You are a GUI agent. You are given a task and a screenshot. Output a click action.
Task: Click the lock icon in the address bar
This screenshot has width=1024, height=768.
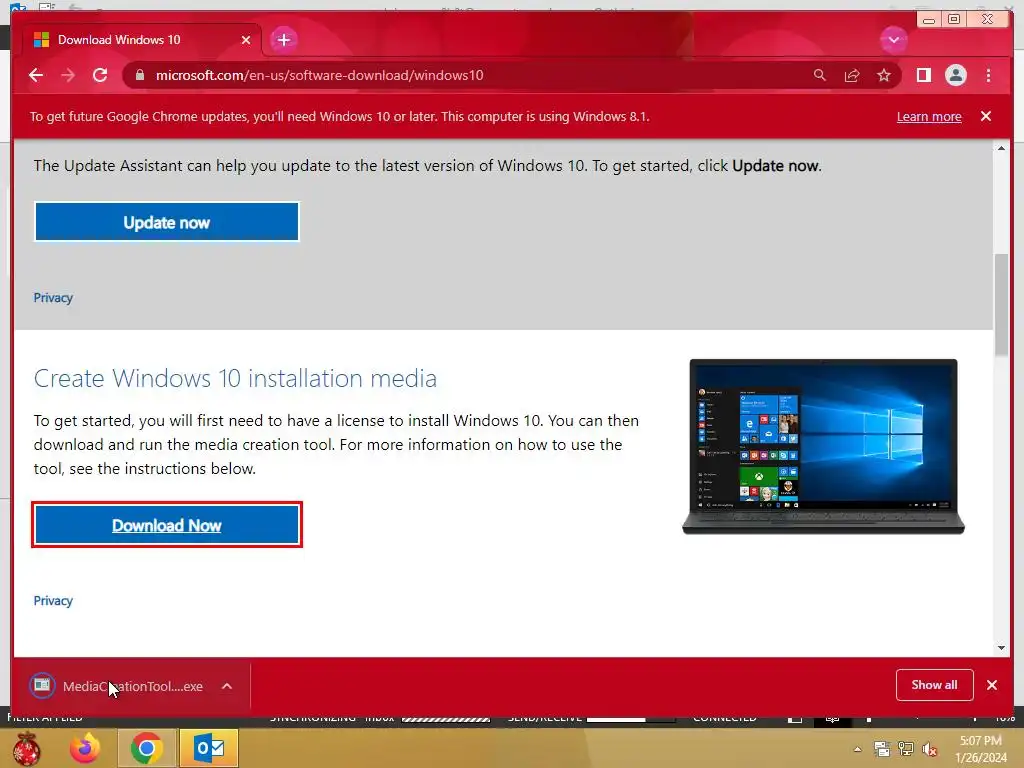coord(139,75)
